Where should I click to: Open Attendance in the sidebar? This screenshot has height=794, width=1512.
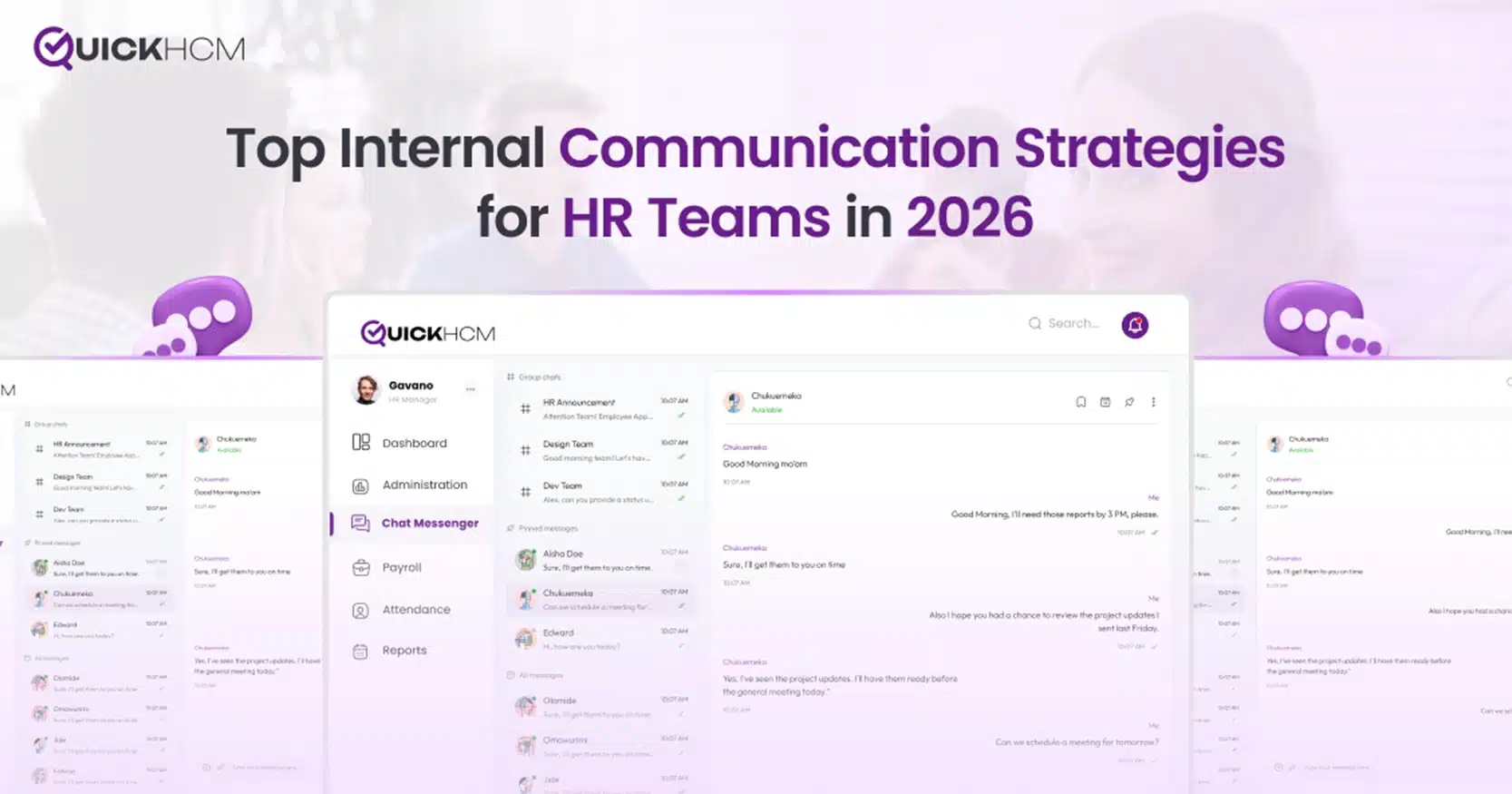tap(401, 610)
